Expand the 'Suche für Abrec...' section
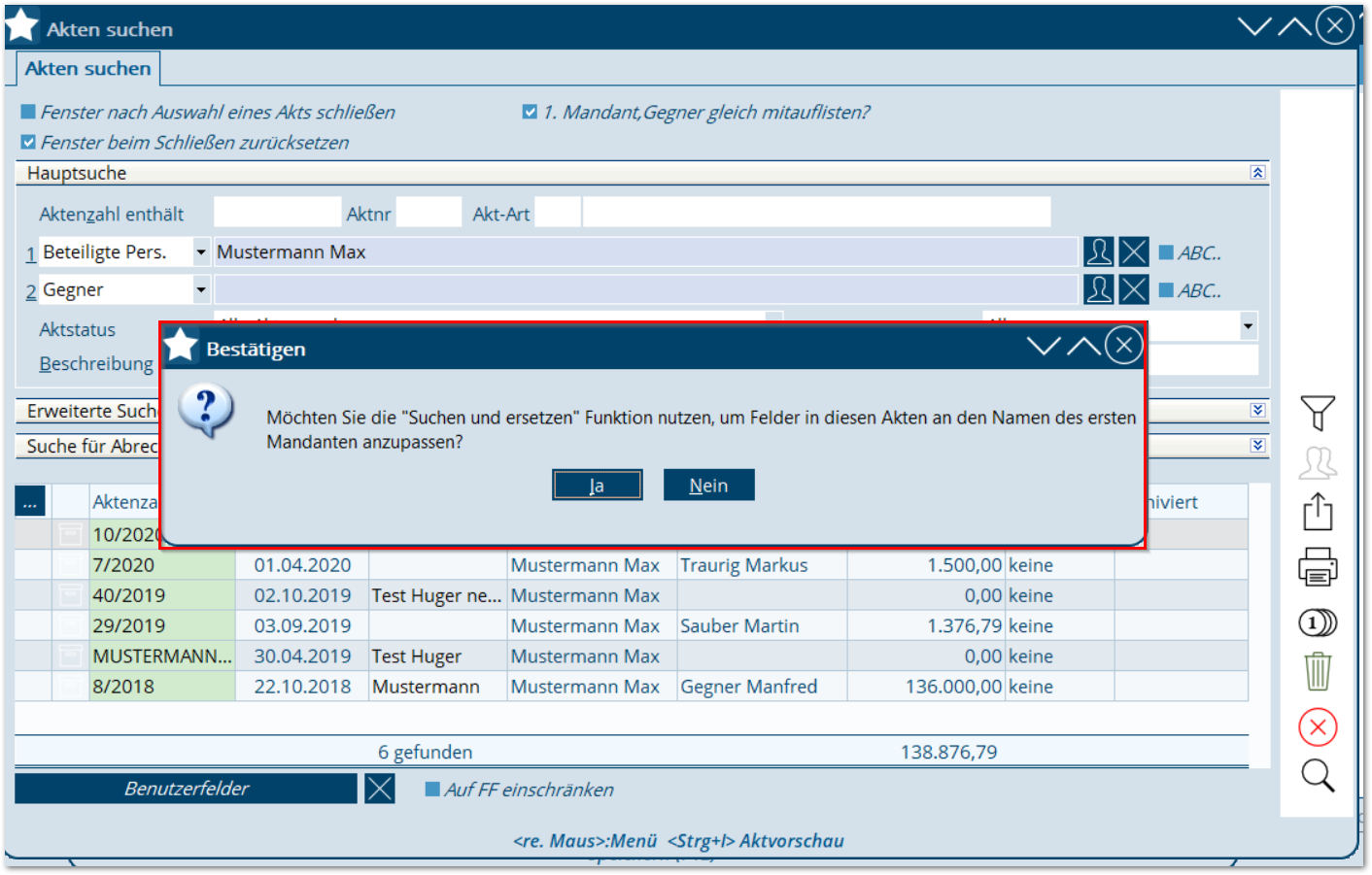The height and width of the screenshot is (875, 1372). (1257, 445)
